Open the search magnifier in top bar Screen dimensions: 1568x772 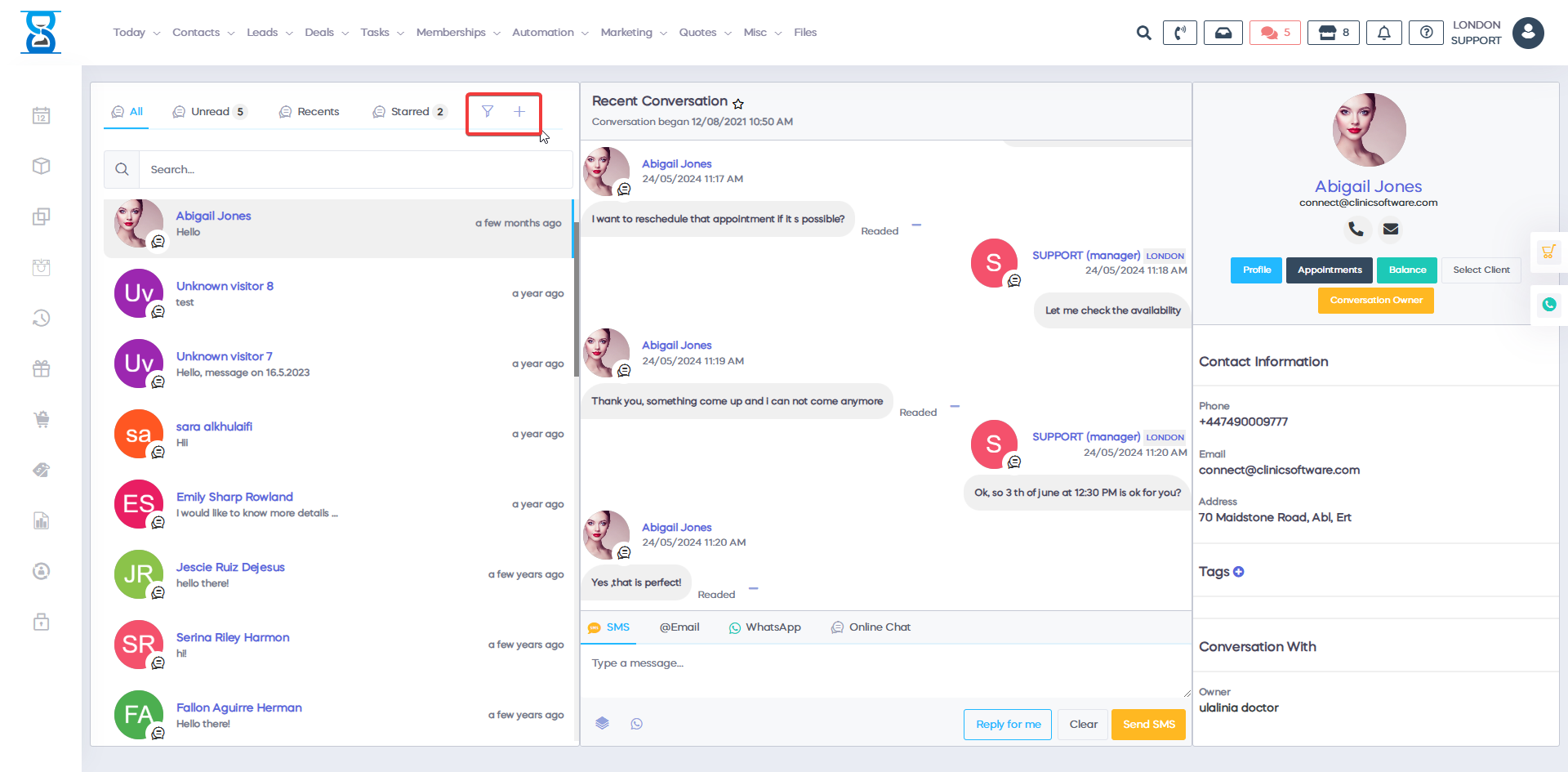pyautogui.click(x=1143, y=33)
